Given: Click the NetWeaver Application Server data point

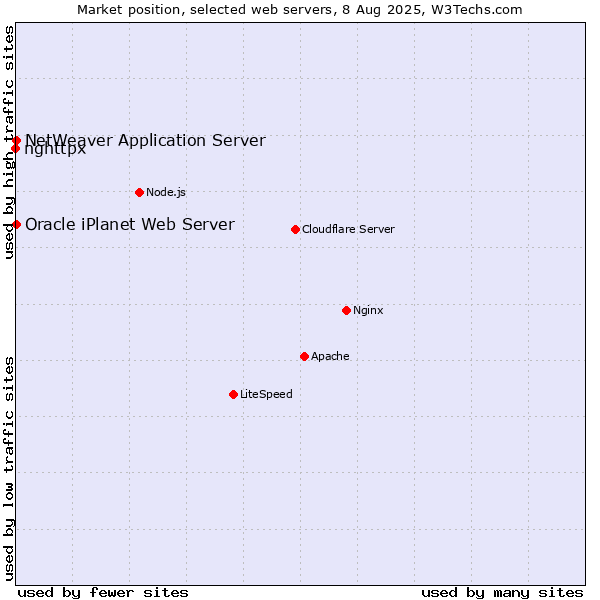Looking at the screenshot, I should 16,140.
